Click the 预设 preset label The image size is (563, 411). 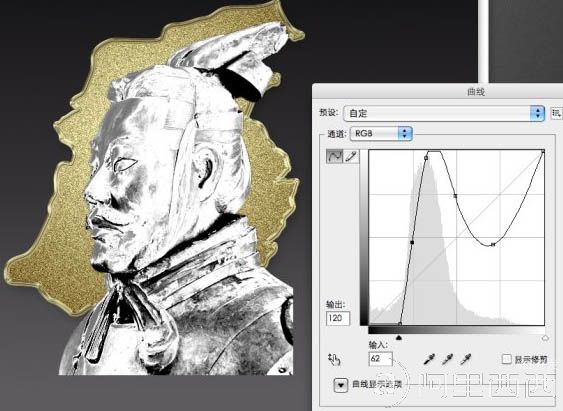pos(329,113)
